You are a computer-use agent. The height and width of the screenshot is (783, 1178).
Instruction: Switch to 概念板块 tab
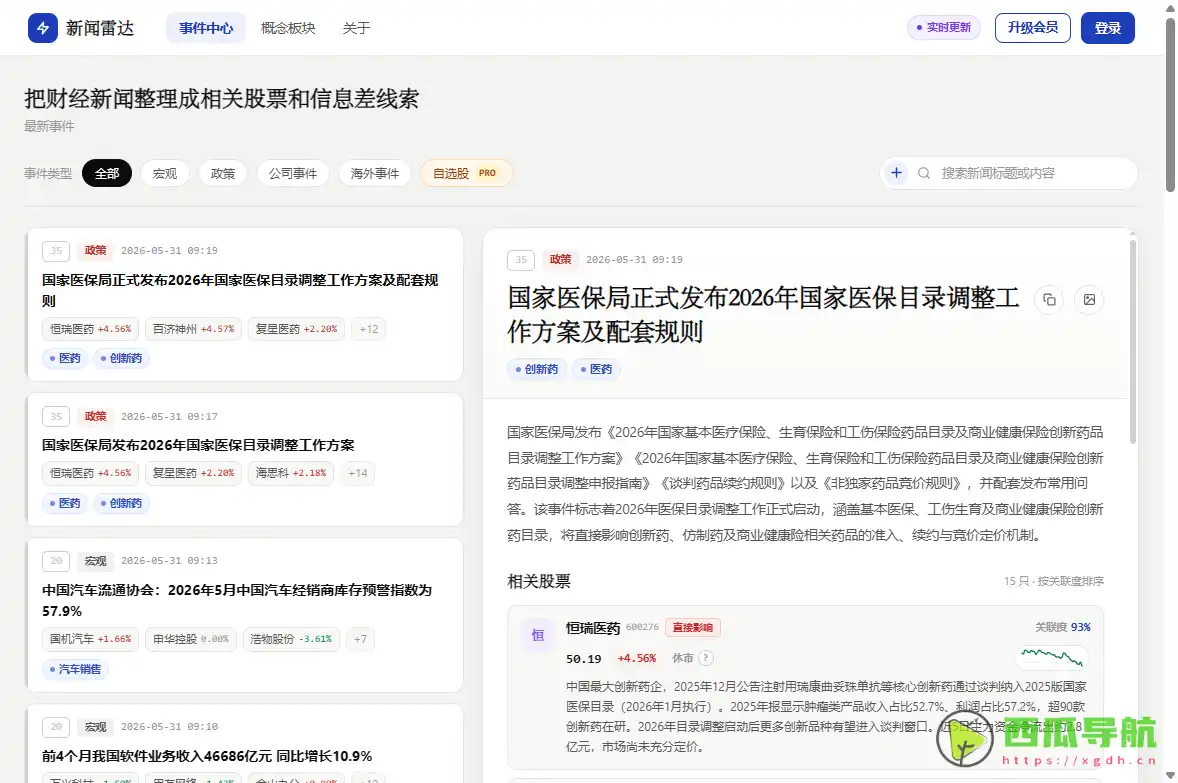tap(288, 28)
